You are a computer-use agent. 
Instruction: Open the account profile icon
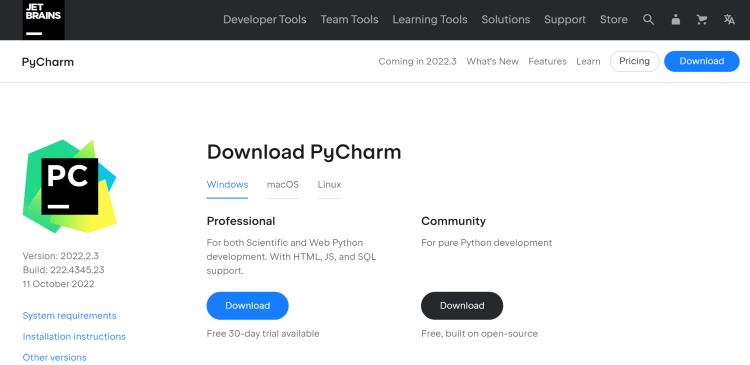tap(675, 20)
